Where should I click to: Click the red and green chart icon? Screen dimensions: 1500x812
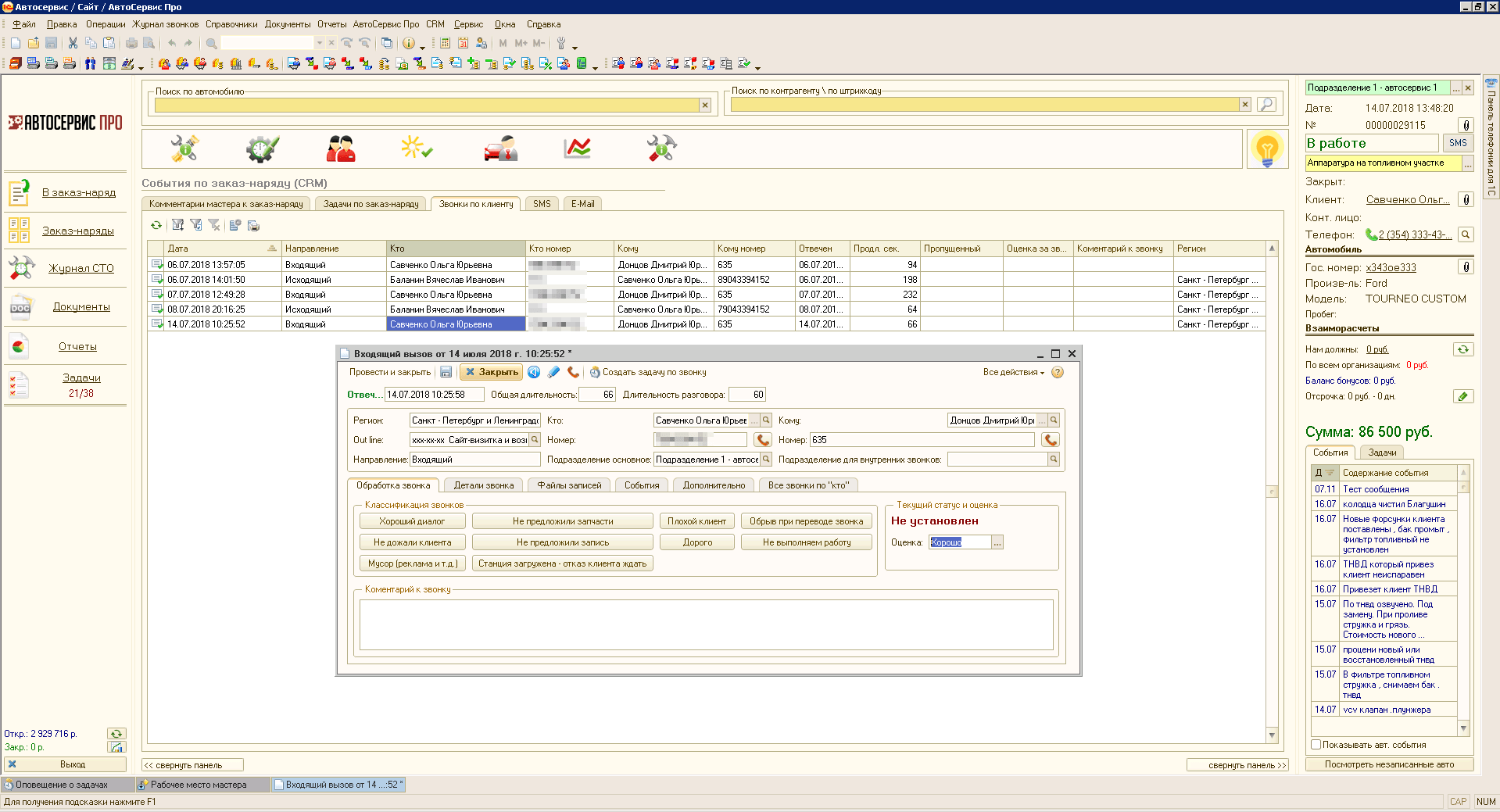577,148
